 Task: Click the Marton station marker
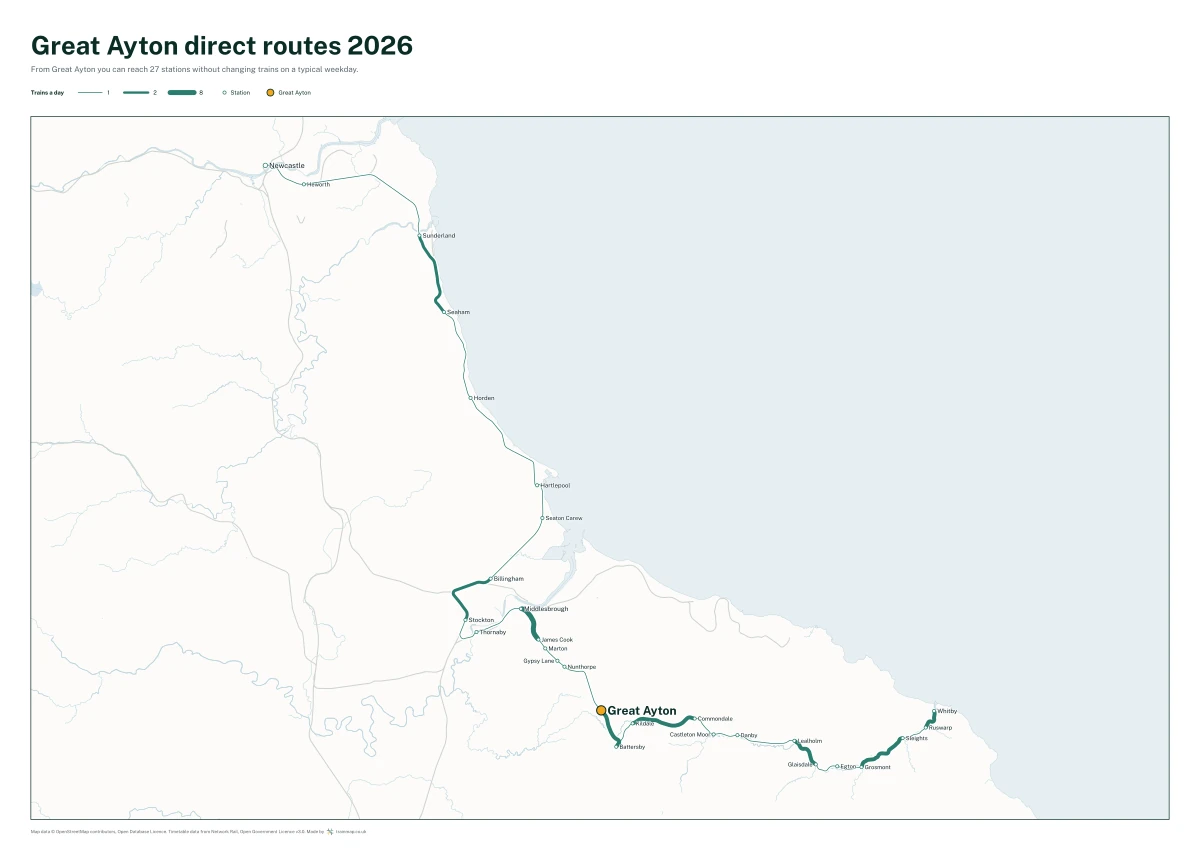click(545, 649)
